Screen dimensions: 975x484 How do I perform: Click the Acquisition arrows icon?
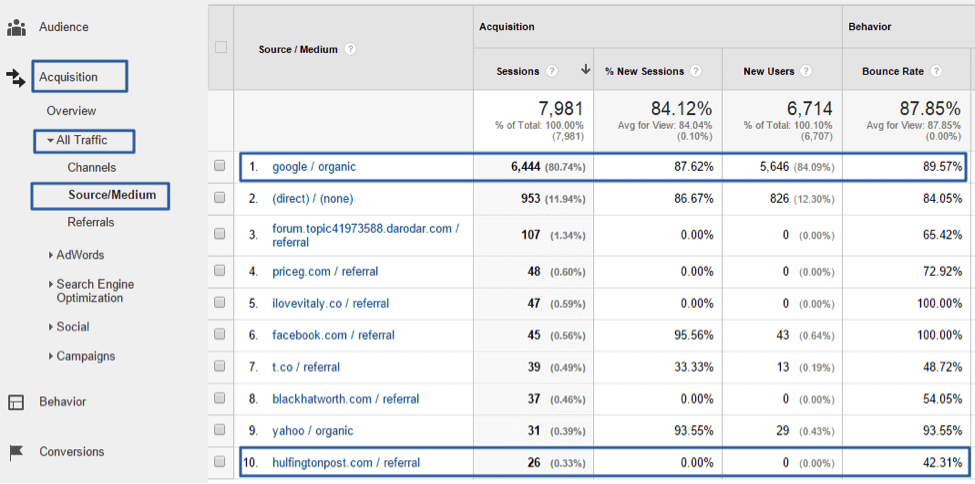coord(15,77)
